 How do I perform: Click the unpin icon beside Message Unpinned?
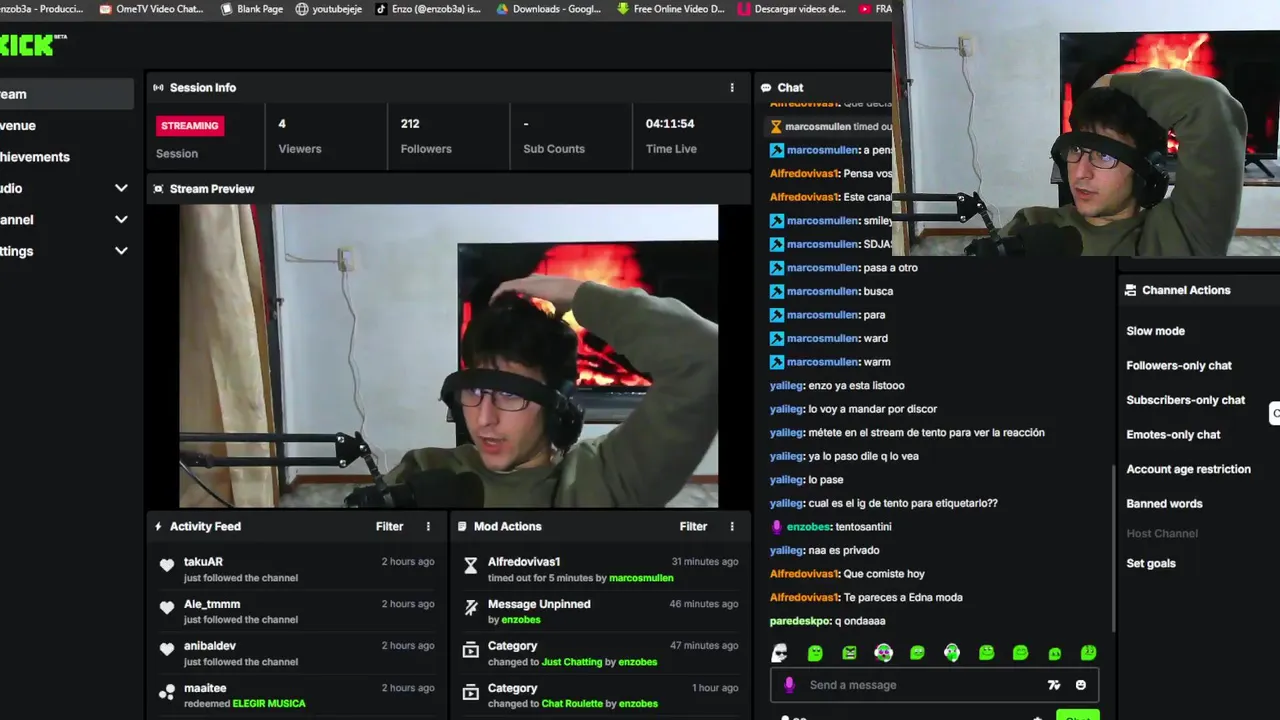click(470, 607)
